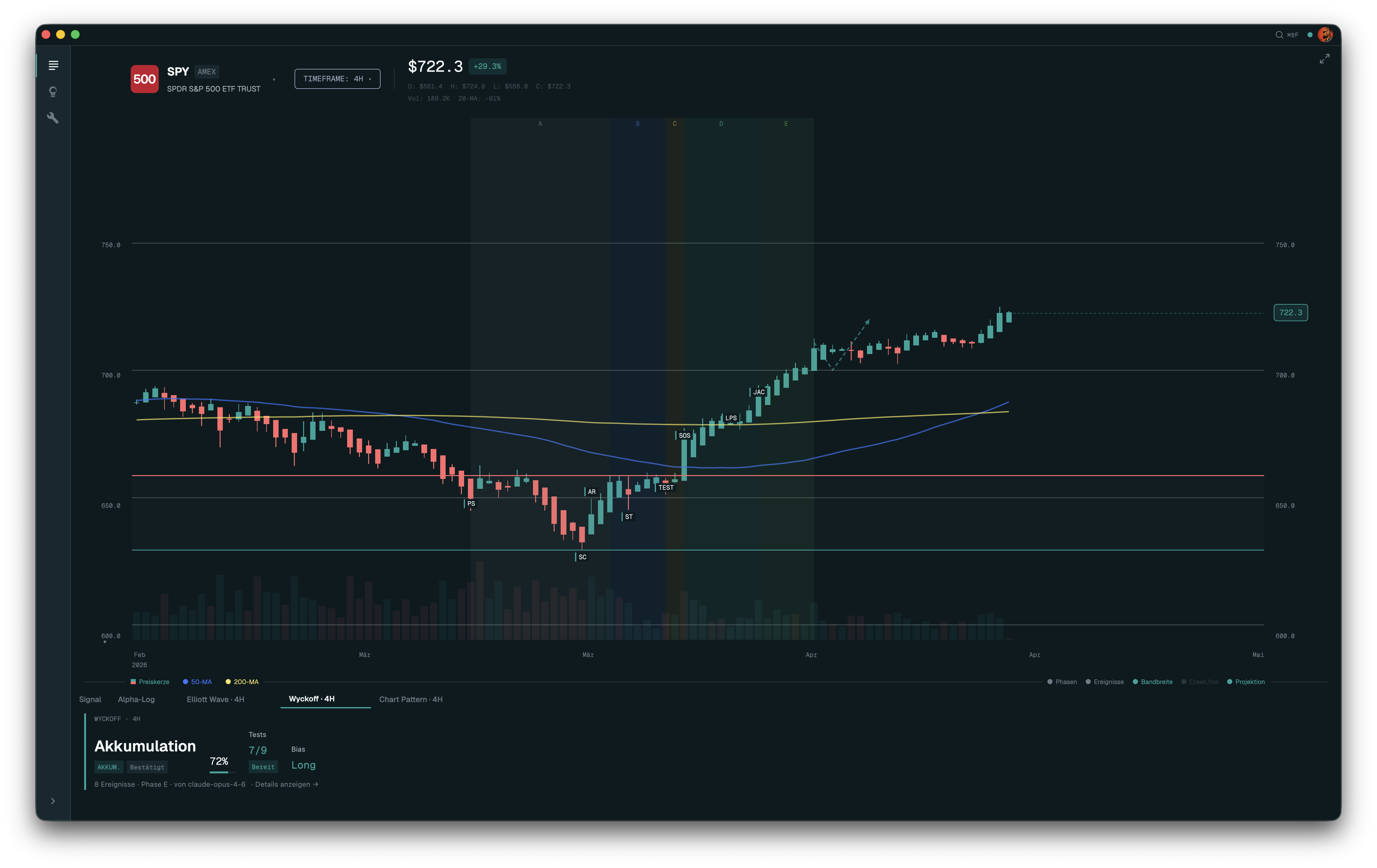Open the wrench tools icon

click(x=53, y=118)
